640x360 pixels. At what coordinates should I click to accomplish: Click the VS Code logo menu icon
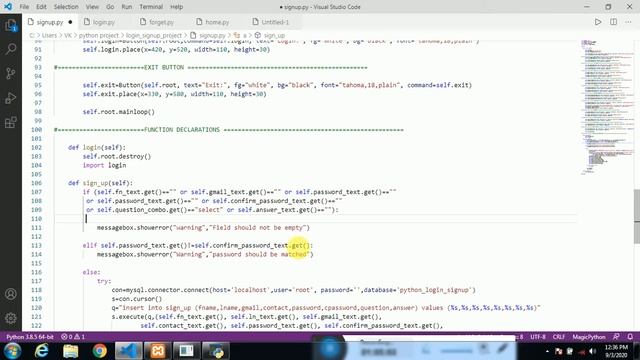(x=8, y=7)
